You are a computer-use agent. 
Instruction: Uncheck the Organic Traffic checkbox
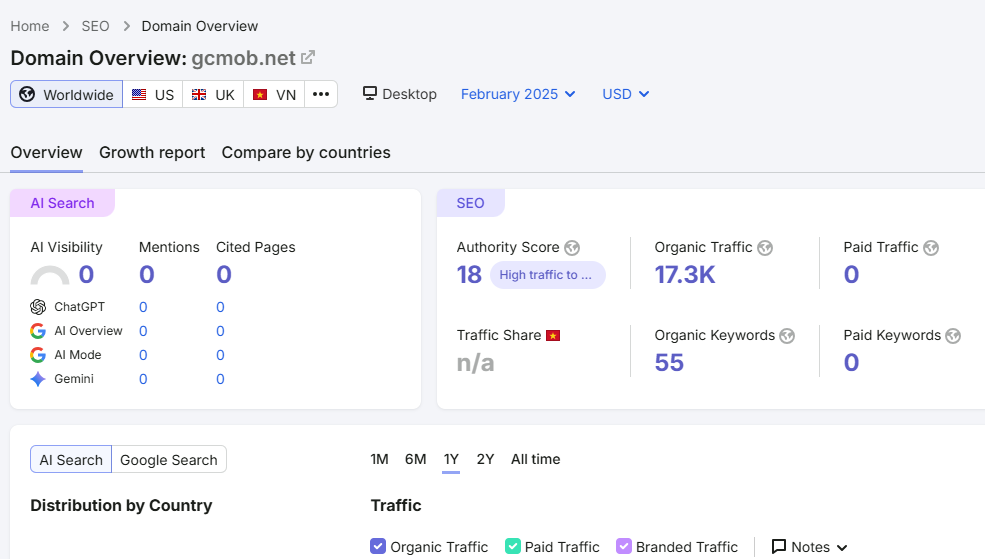pyautogui.click(x=378, y=546)
